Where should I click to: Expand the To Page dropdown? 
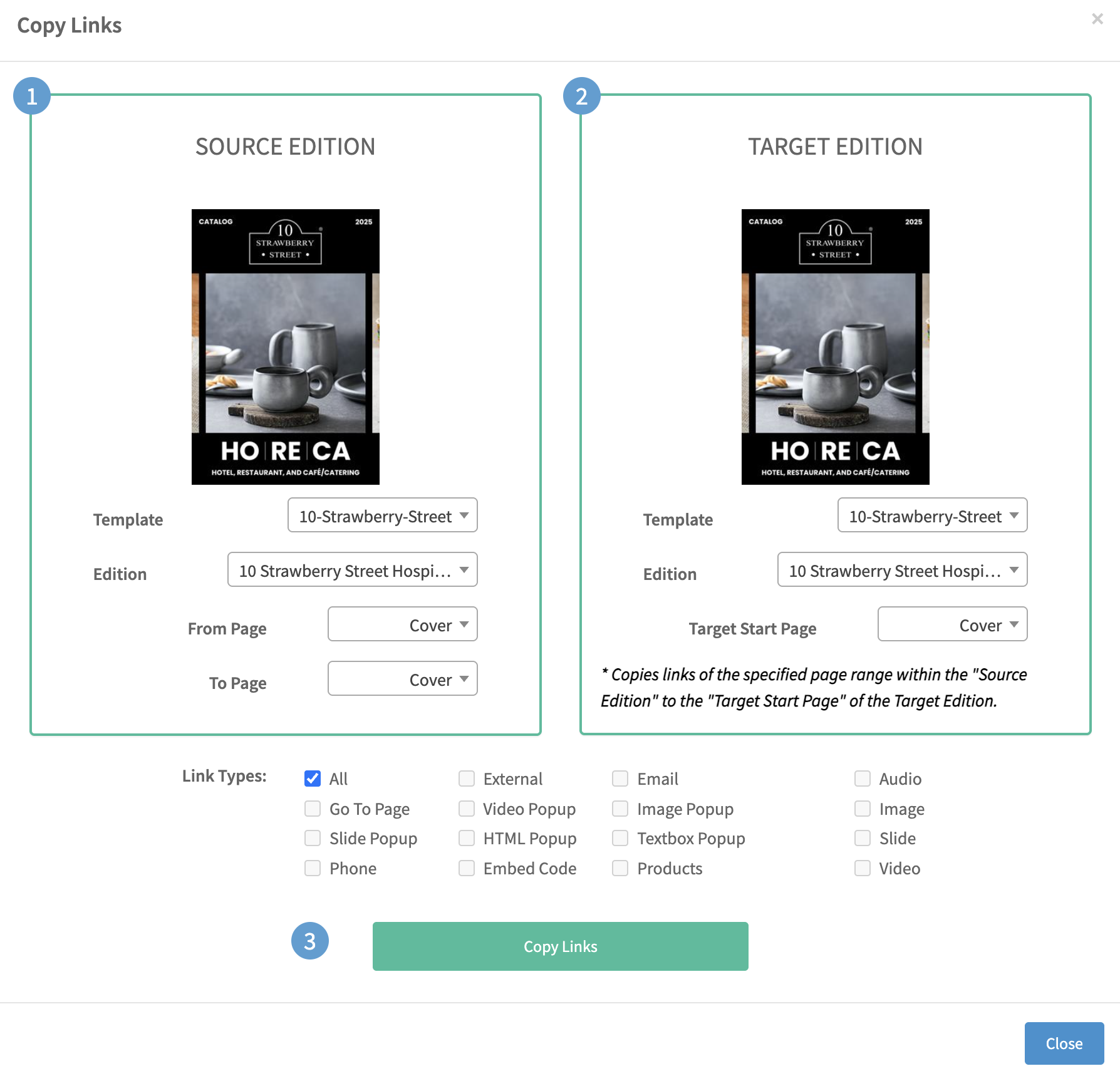click(402, 679)
